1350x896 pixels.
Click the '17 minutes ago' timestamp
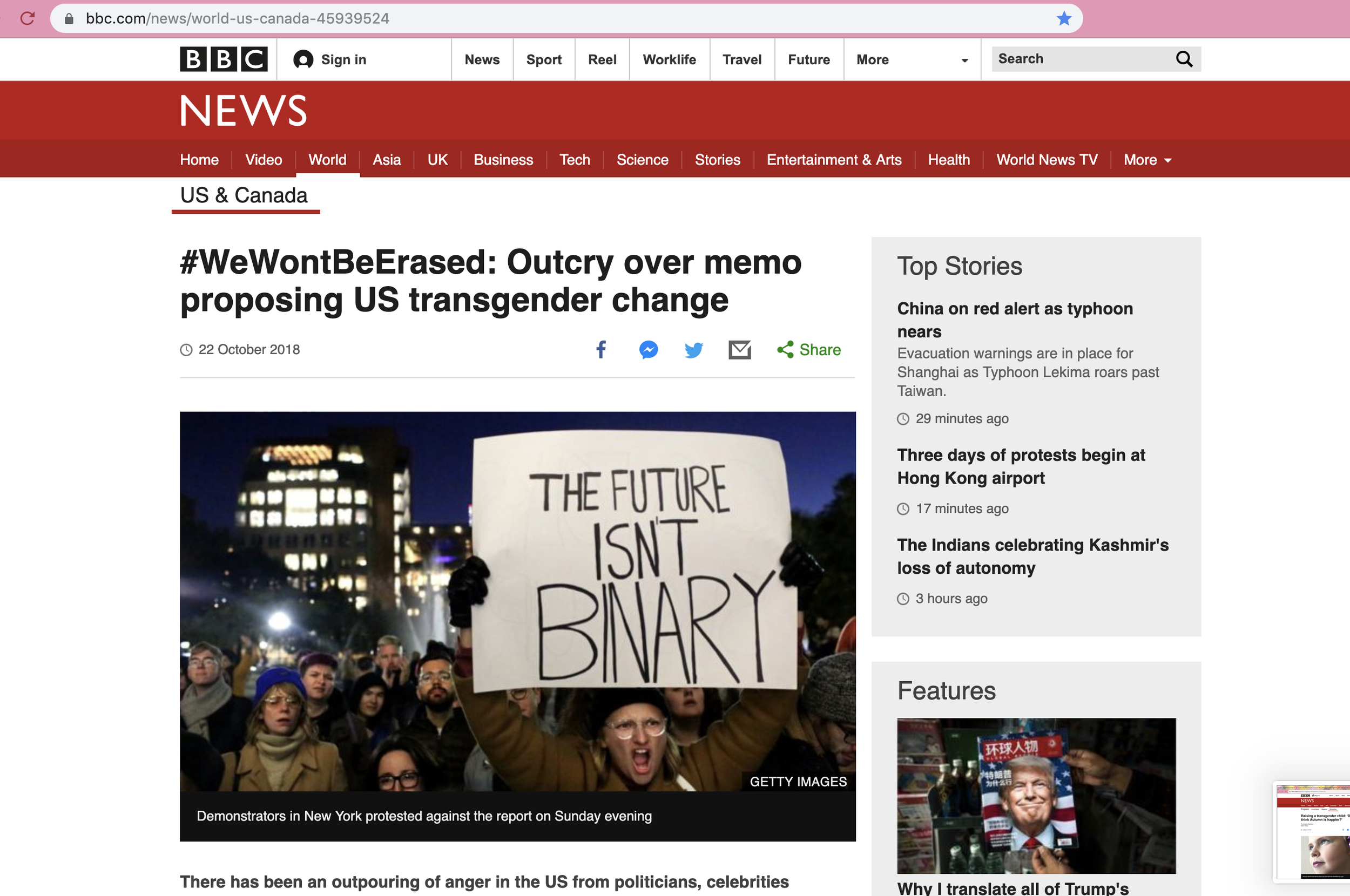(962, 508)
